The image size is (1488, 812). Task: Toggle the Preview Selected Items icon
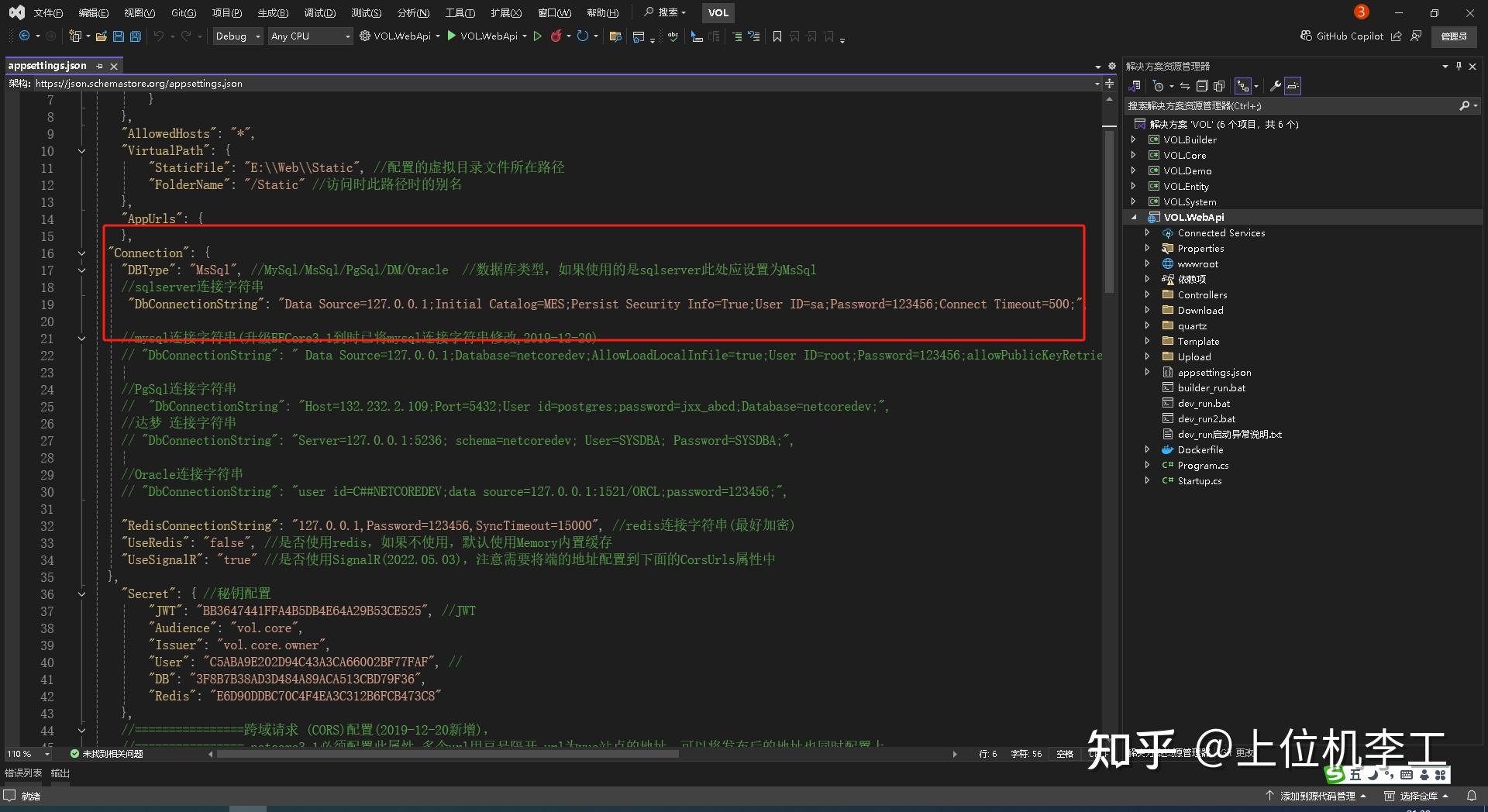coord(1292,85)
